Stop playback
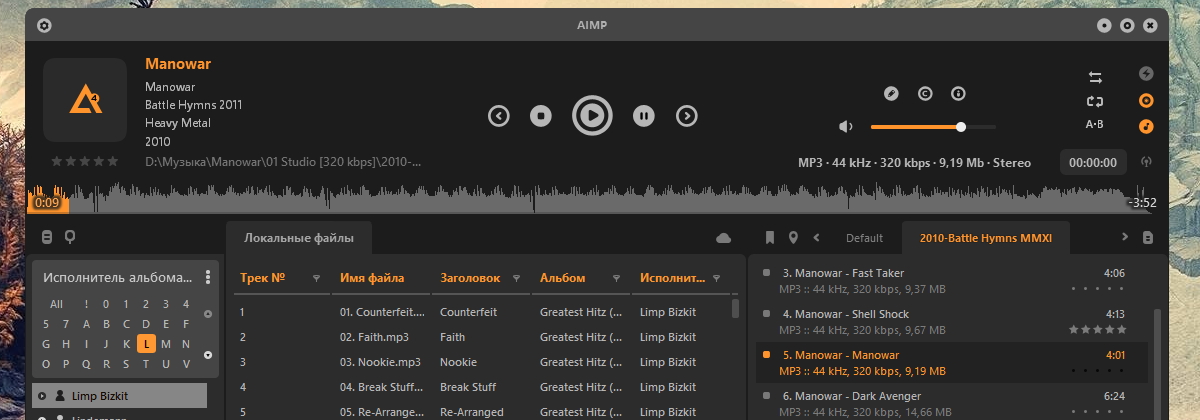The width and height of the screenshot is (1200, 420). click(x=541, y=116)
